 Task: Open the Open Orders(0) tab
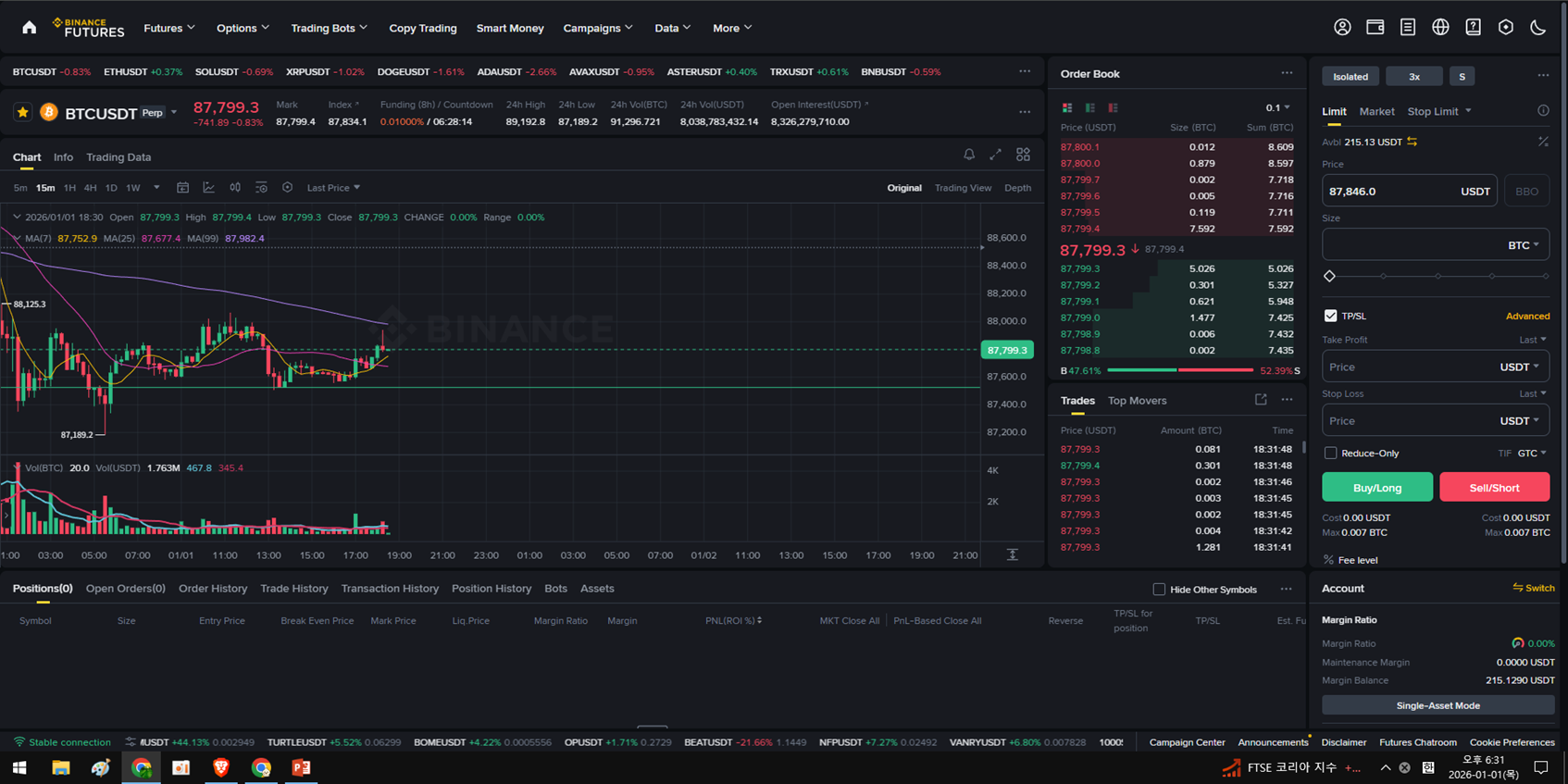click(126, 589)
